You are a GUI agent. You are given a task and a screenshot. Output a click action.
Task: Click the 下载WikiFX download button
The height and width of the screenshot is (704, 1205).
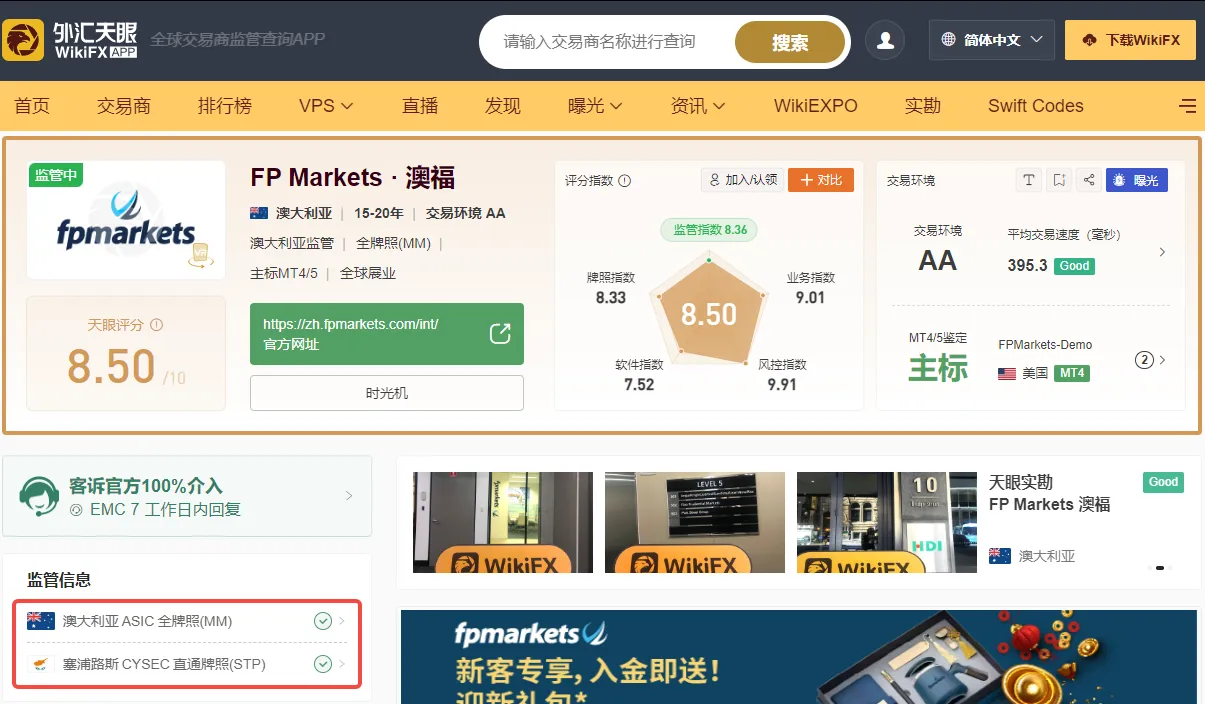point(1130,40)
